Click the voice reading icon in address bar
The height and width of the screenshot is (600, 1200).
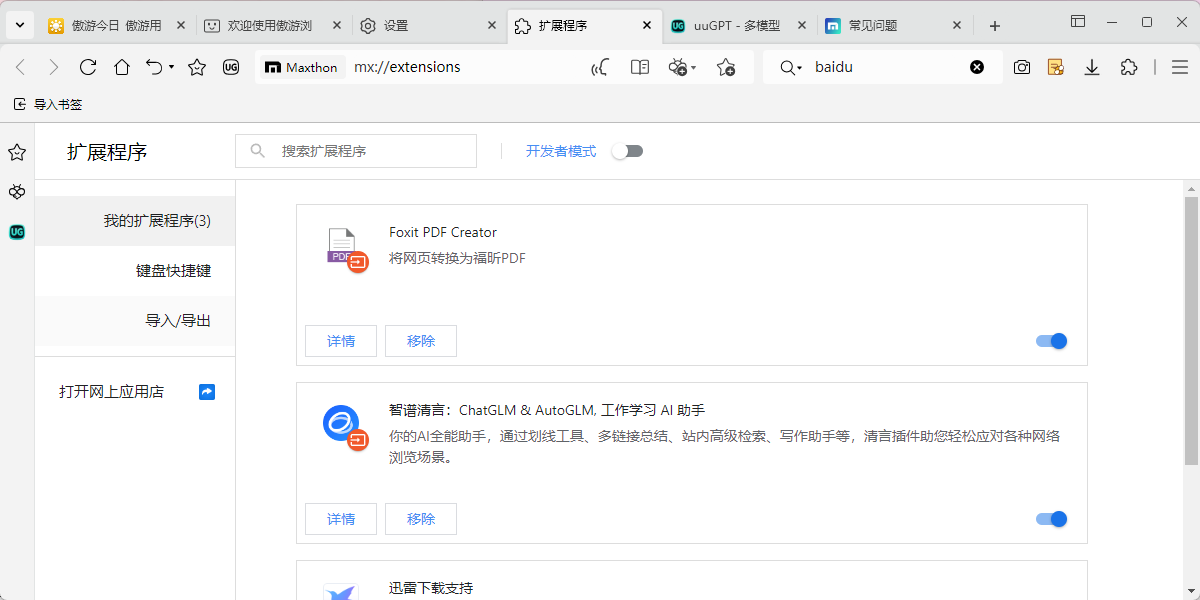pyautogui.click(x=598, y=67)
